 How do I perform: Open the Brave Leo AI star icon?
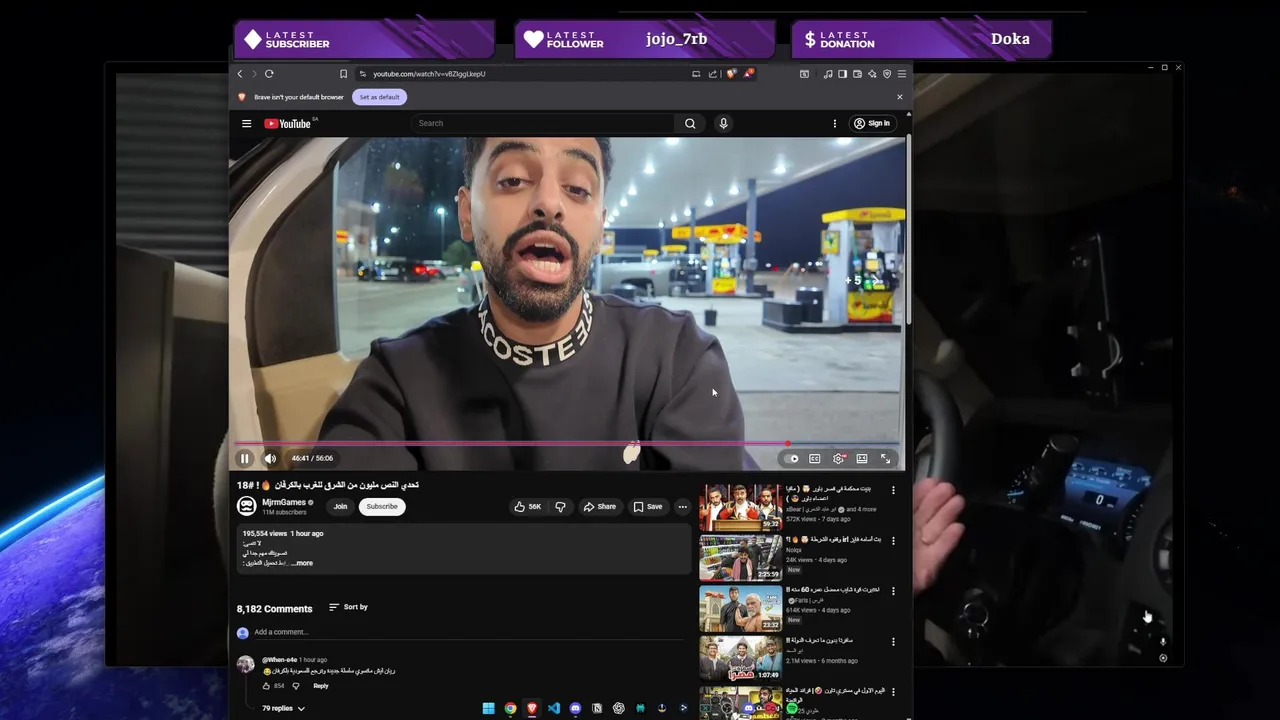[x=872, y=74]
